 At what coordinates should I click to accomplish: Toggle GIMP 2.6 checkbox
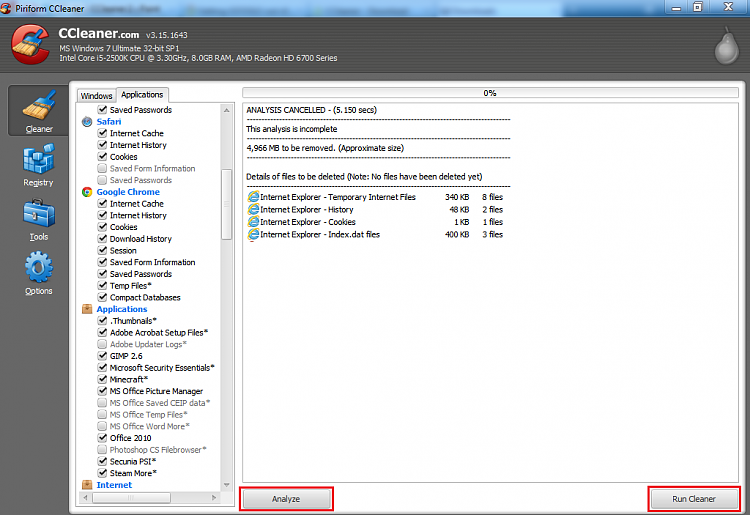coord(102,356)
